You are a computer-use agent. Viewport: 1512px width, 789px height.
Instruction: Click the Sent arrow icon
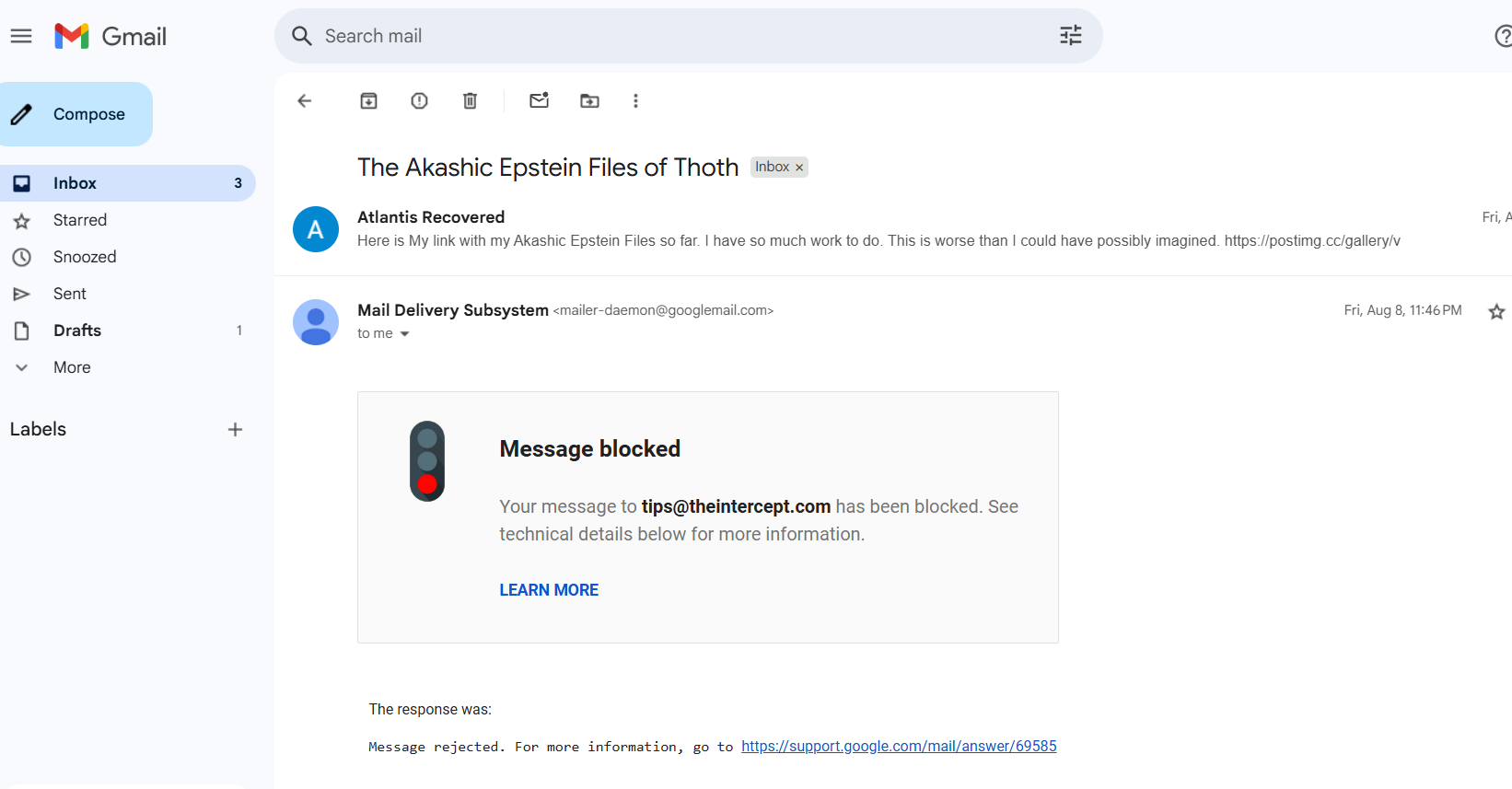[x=21, y=294]
